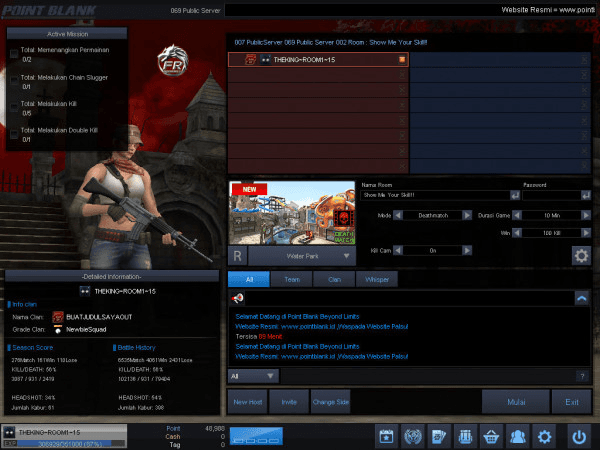Collapse the chat panel with up arrow
The width and height of the screenshot is (600, 450).
coord(581,298)
